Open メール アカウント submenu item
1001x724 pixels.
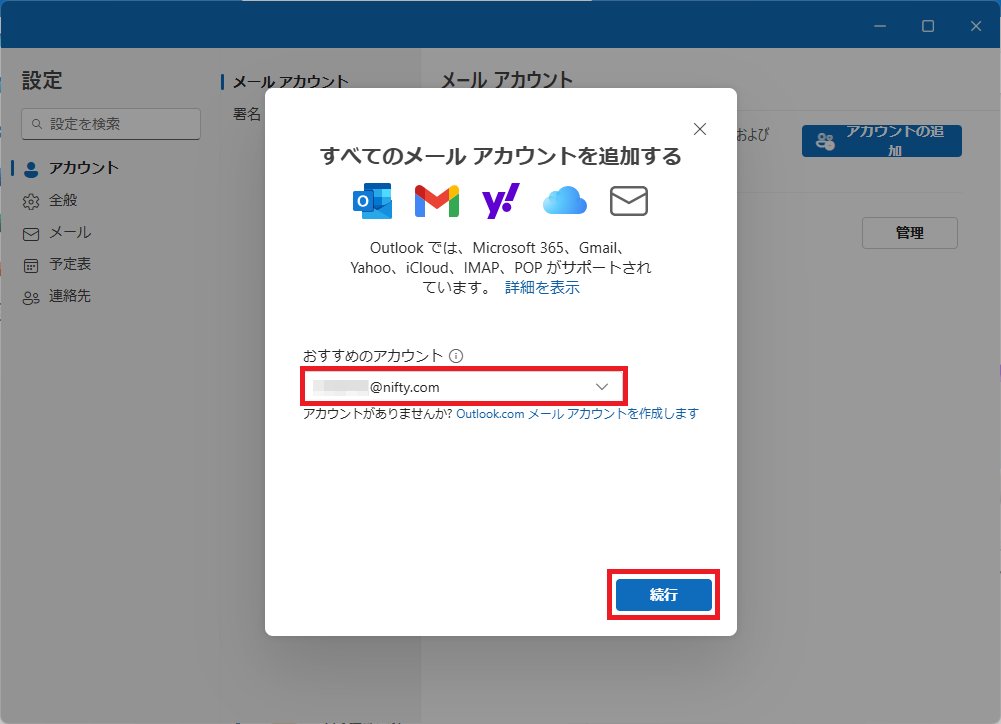click(290, 82)
